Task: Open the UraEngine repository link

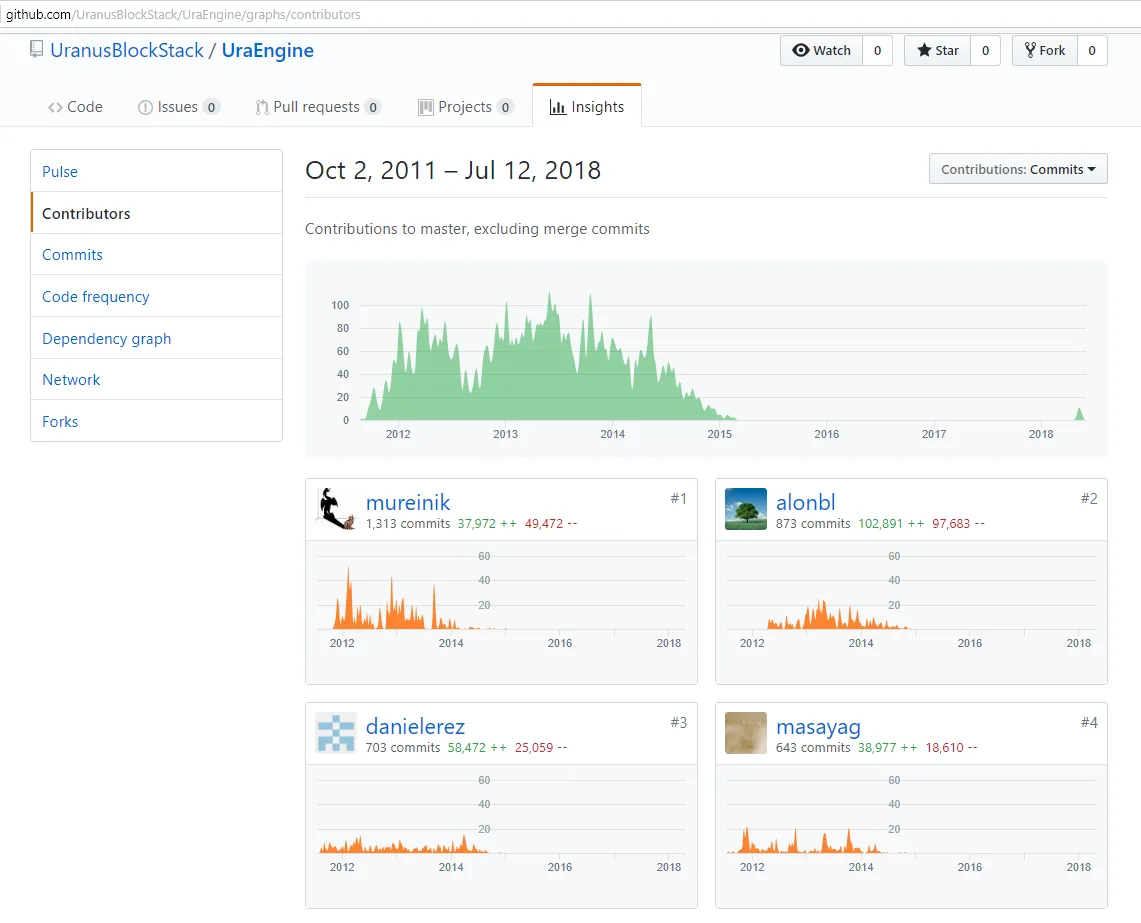Action: coord(268,50)
